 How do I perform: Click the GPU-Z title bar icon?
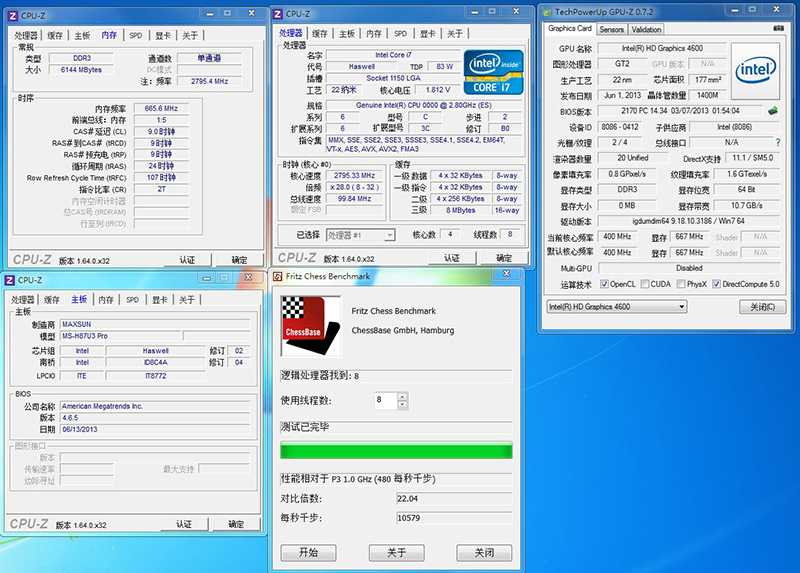coord(547,12)
